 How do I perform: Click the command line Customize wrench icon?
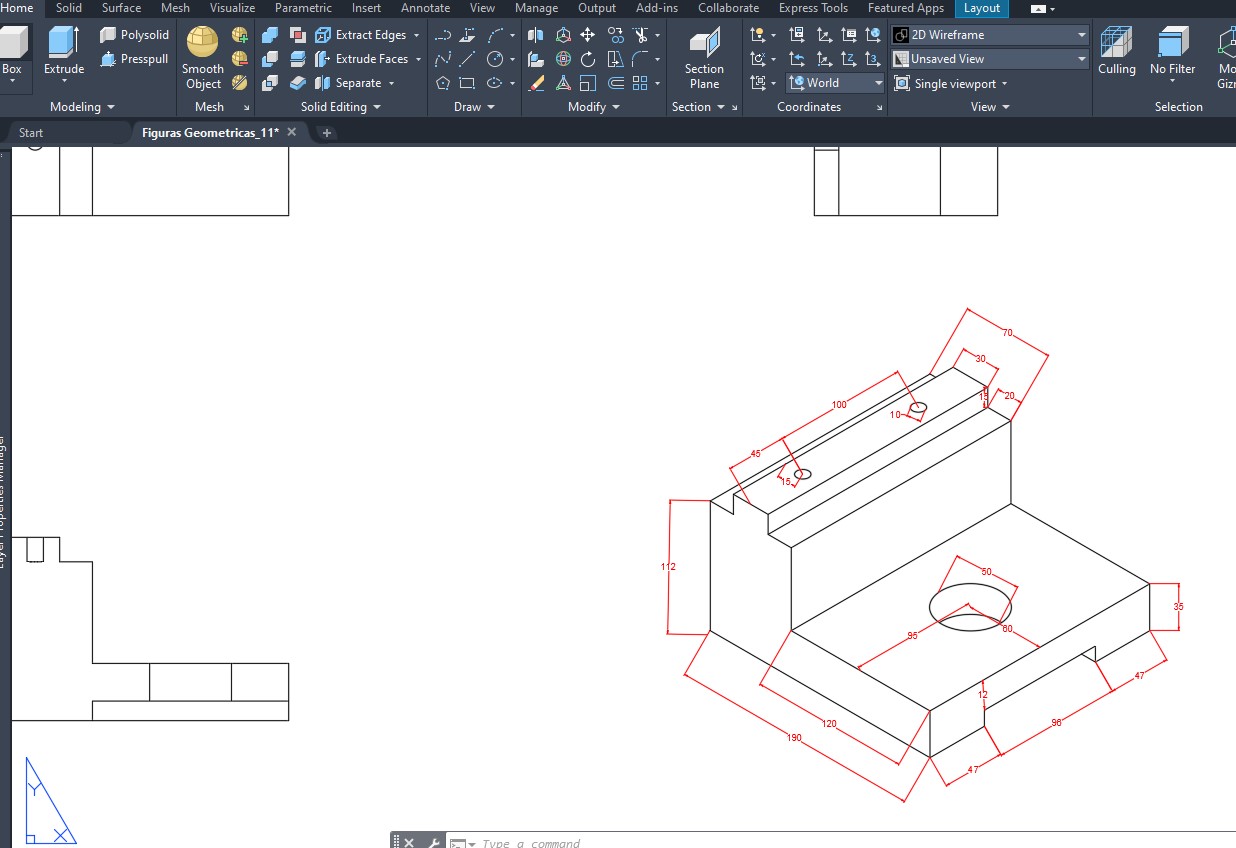coord(433,843)
